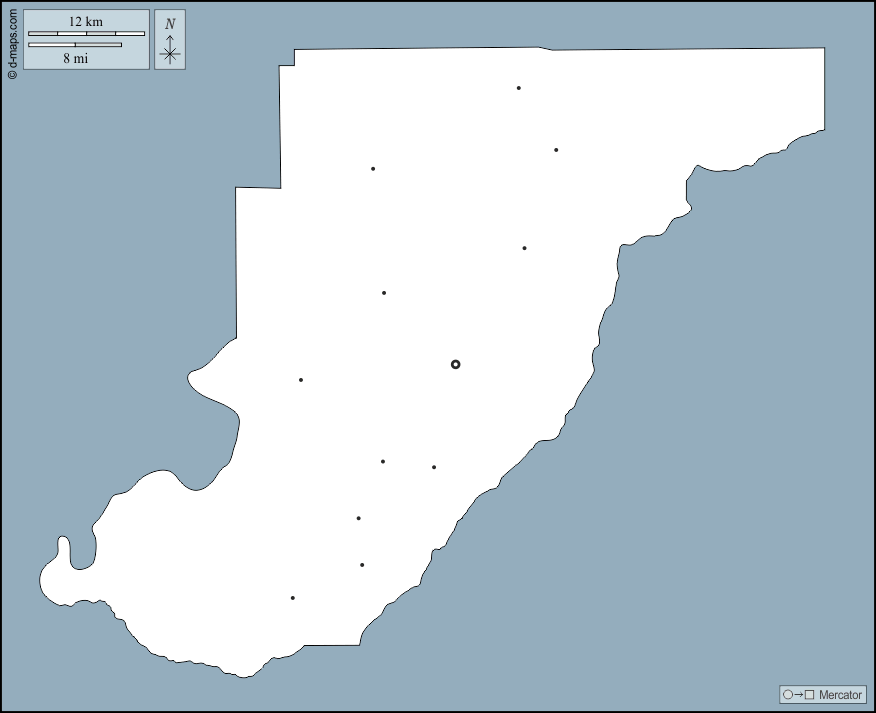Click the dot in the northwest part of the region
This screenshot has height=713, width=876.
tap(373, 169)
